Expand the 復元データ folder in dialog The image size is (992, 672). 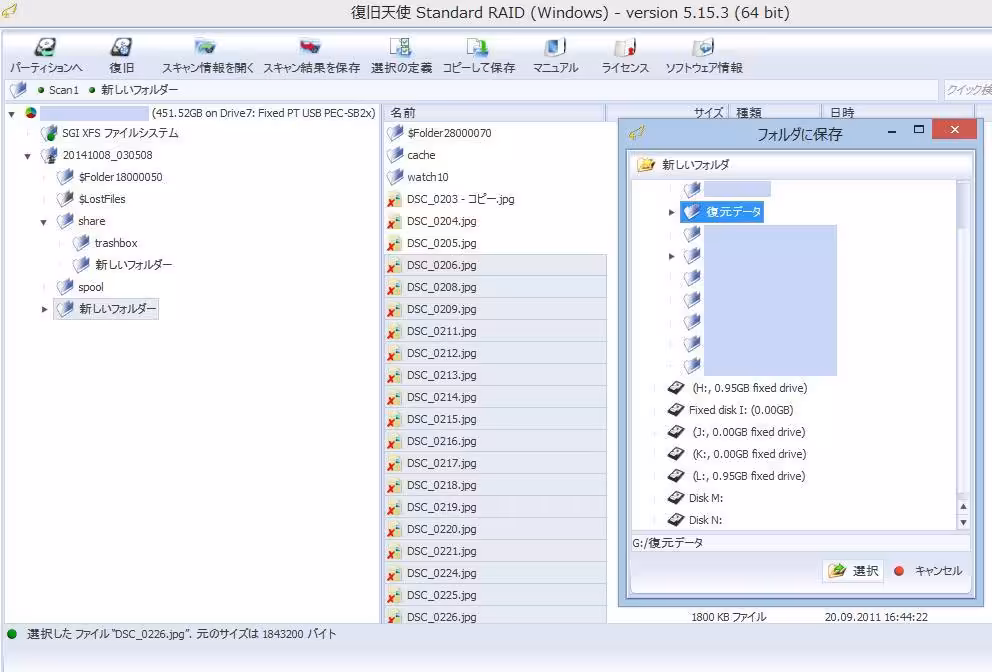pos(672,212)
